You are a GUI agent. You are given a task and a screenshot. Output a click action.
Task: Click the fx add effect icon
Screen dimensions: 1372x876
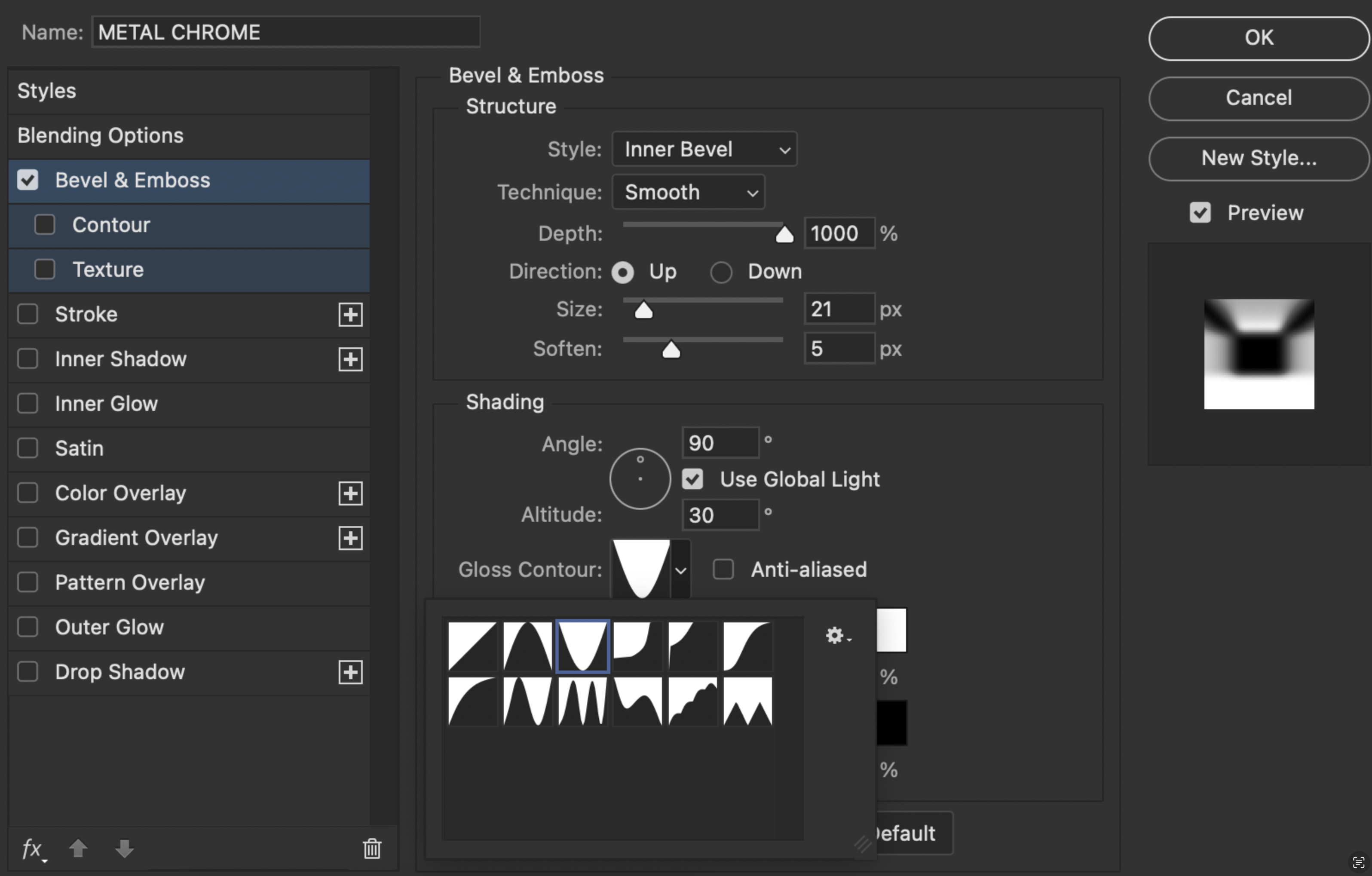click(x=33, y=849)
